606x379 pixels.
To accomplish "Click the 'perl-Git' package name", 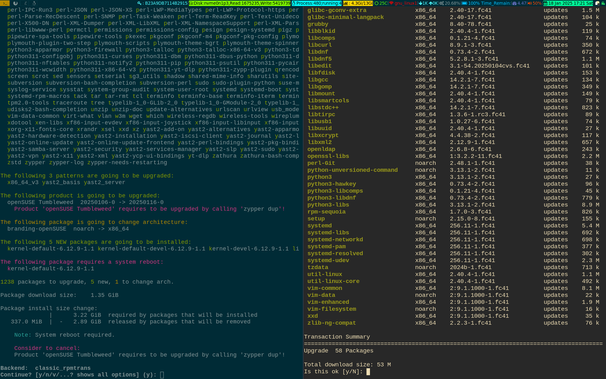I will [321, 163].
